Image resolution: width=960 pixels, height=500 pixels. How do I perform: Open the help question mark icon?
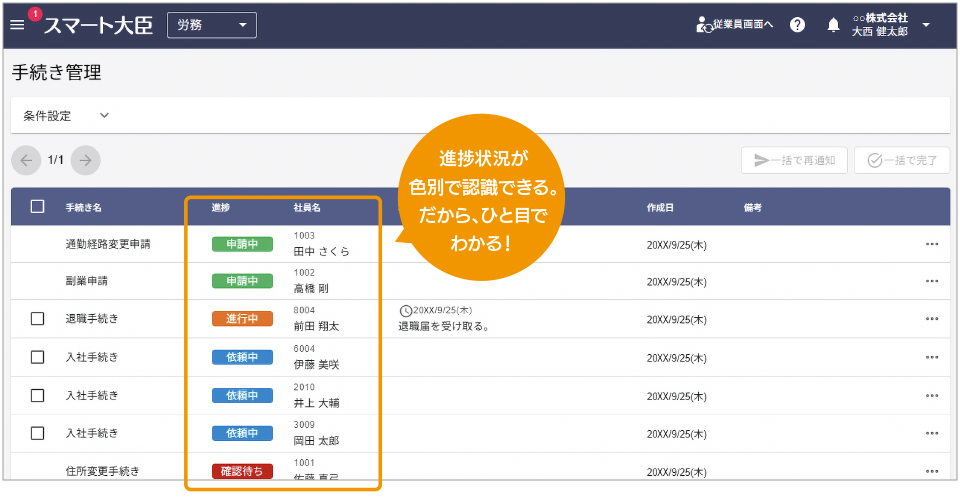coord(797,25)
